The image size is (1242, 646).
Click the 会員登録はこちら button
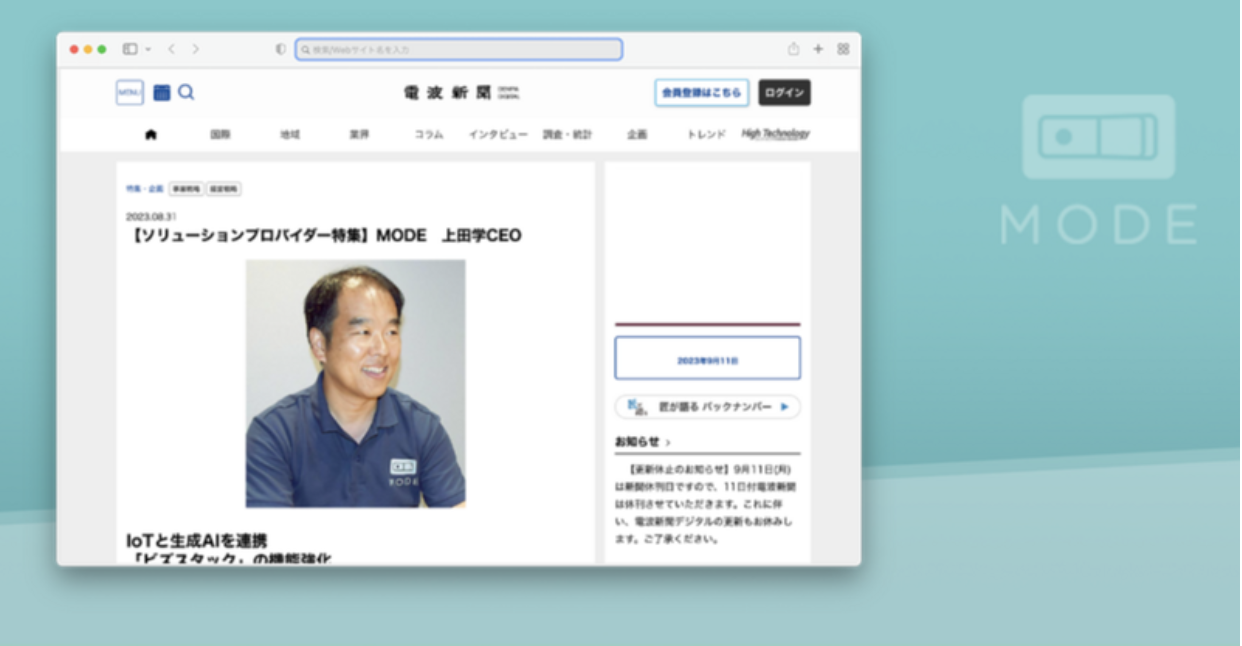tap(701, 93)
